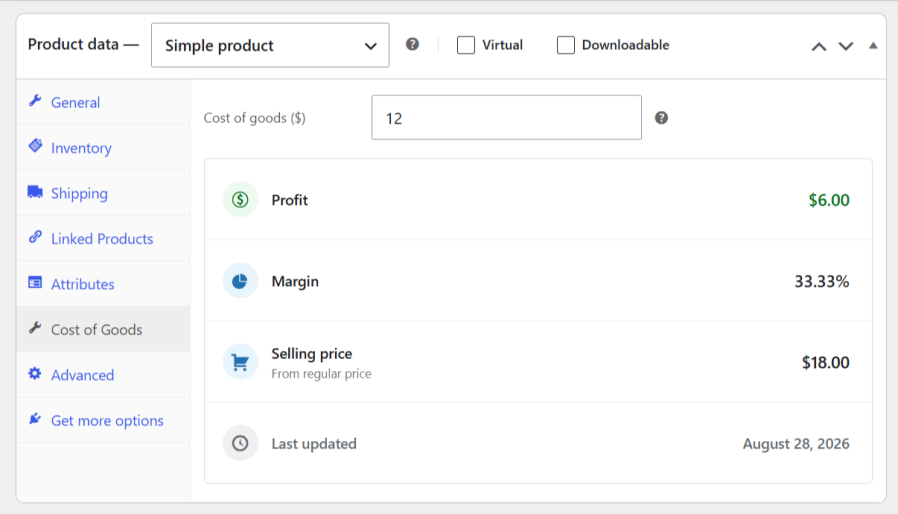Click the Downloadable label text
This screenshot has height=514, width=898.
click(x=625, y=45)
